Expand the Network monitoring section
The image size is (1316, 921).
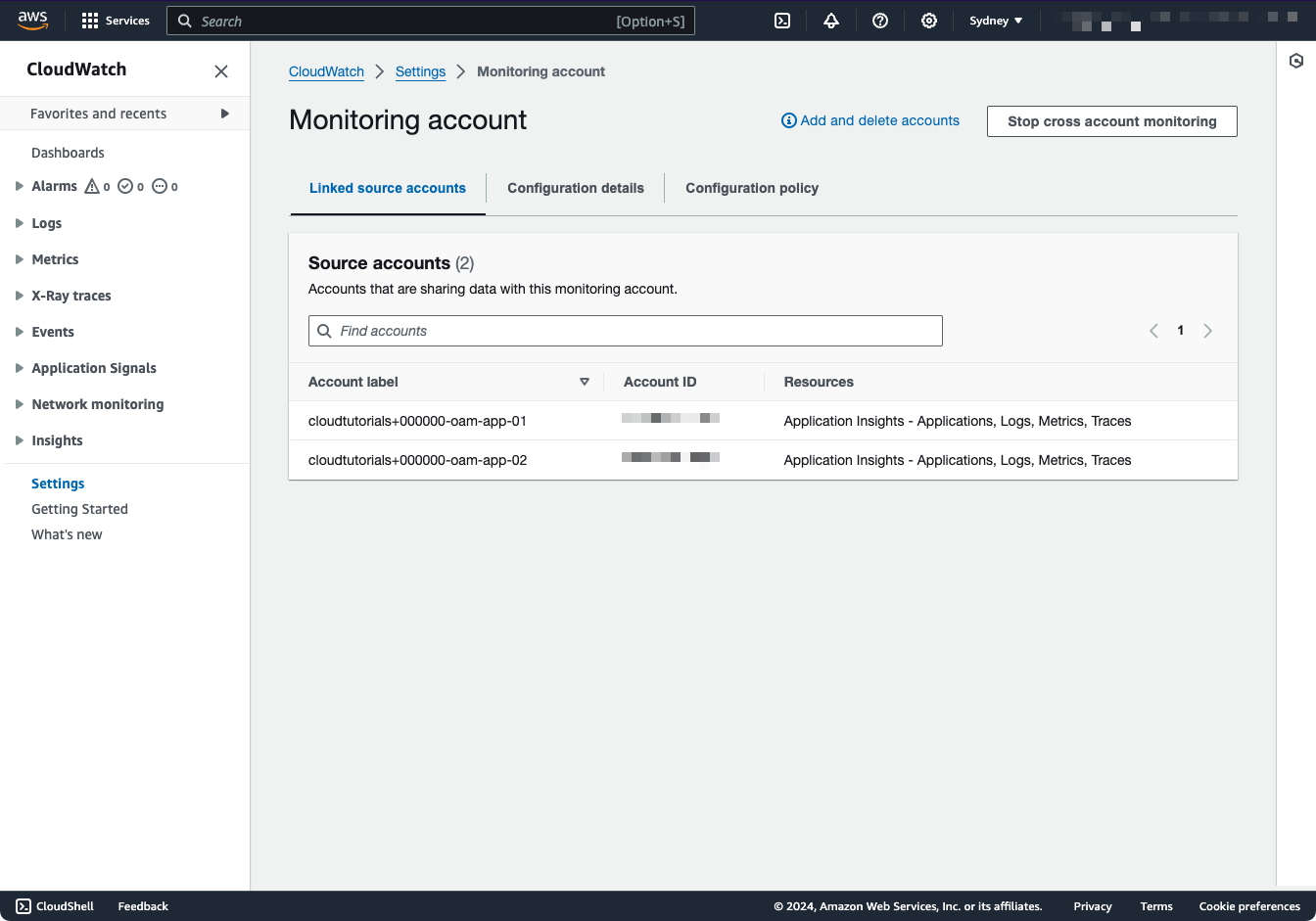pos(20,404)
